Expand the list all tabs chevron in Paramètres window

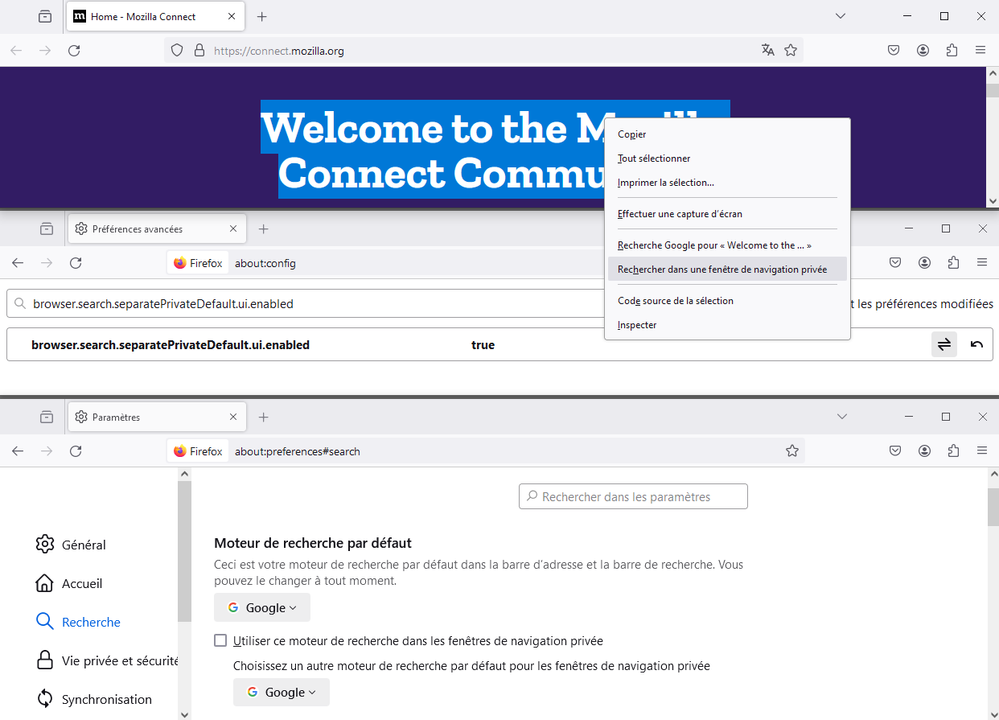pyautogui.click(x=842, y=417)
